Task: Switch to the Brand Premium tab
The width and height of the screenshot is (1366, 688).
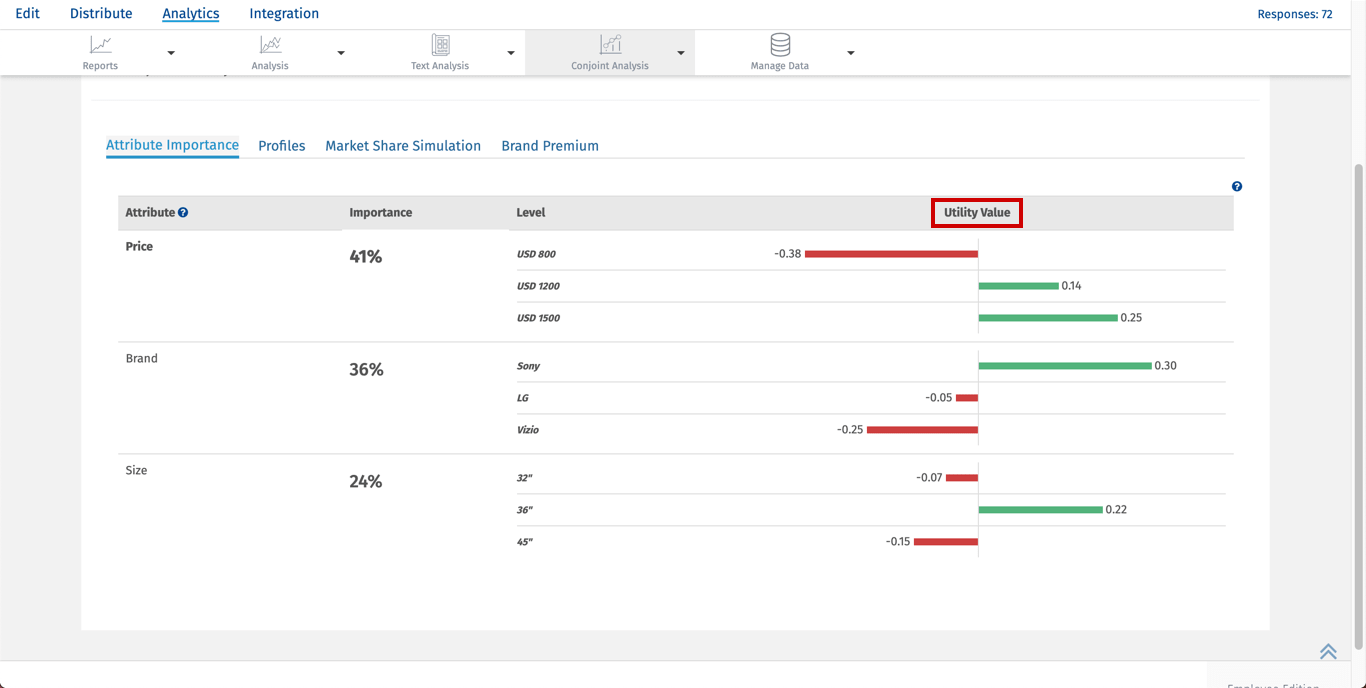Action: click(x=550, y=146)
